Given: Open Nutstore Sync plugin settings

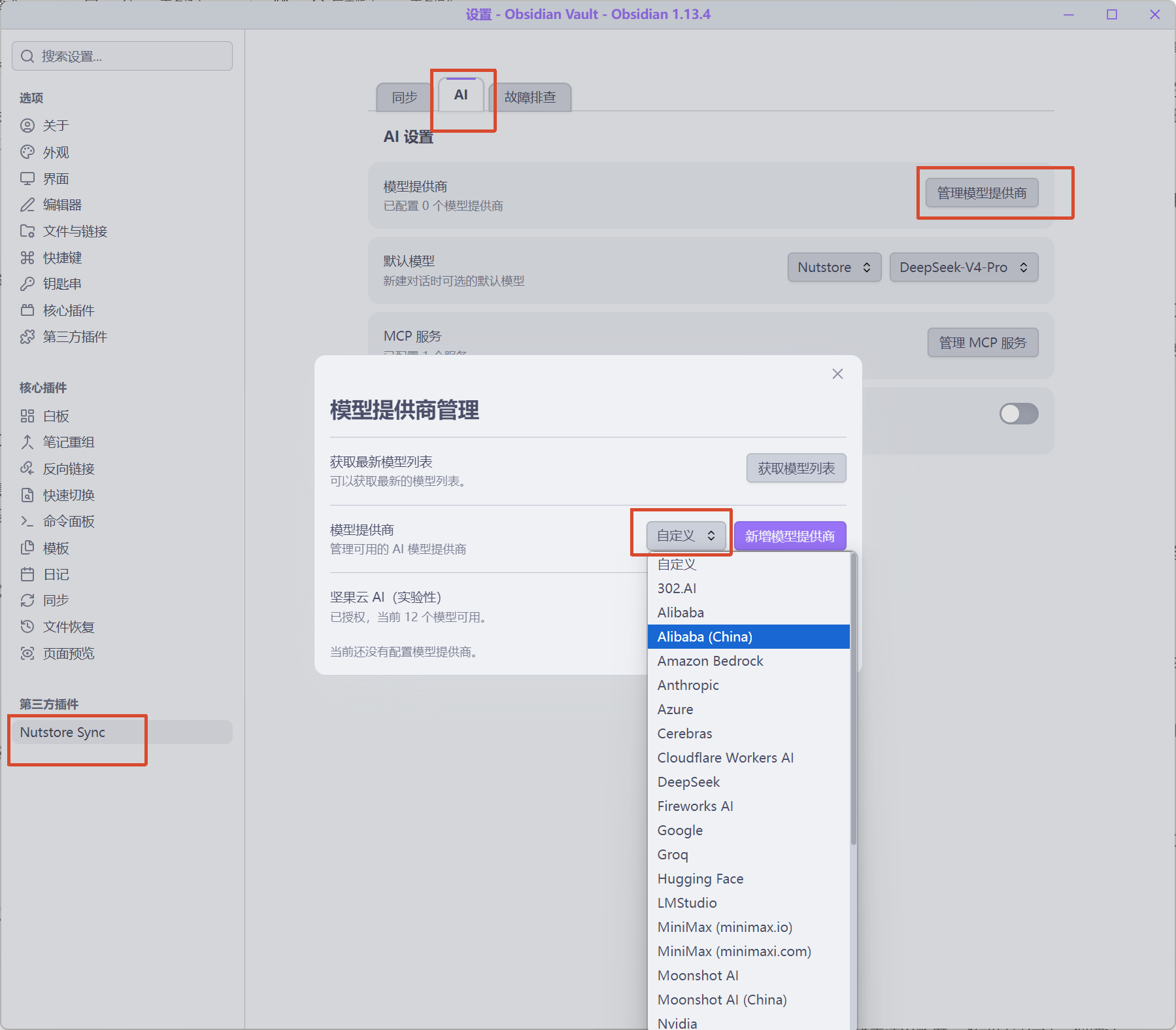Looking at the screenshot, I should tap(122, 732).
